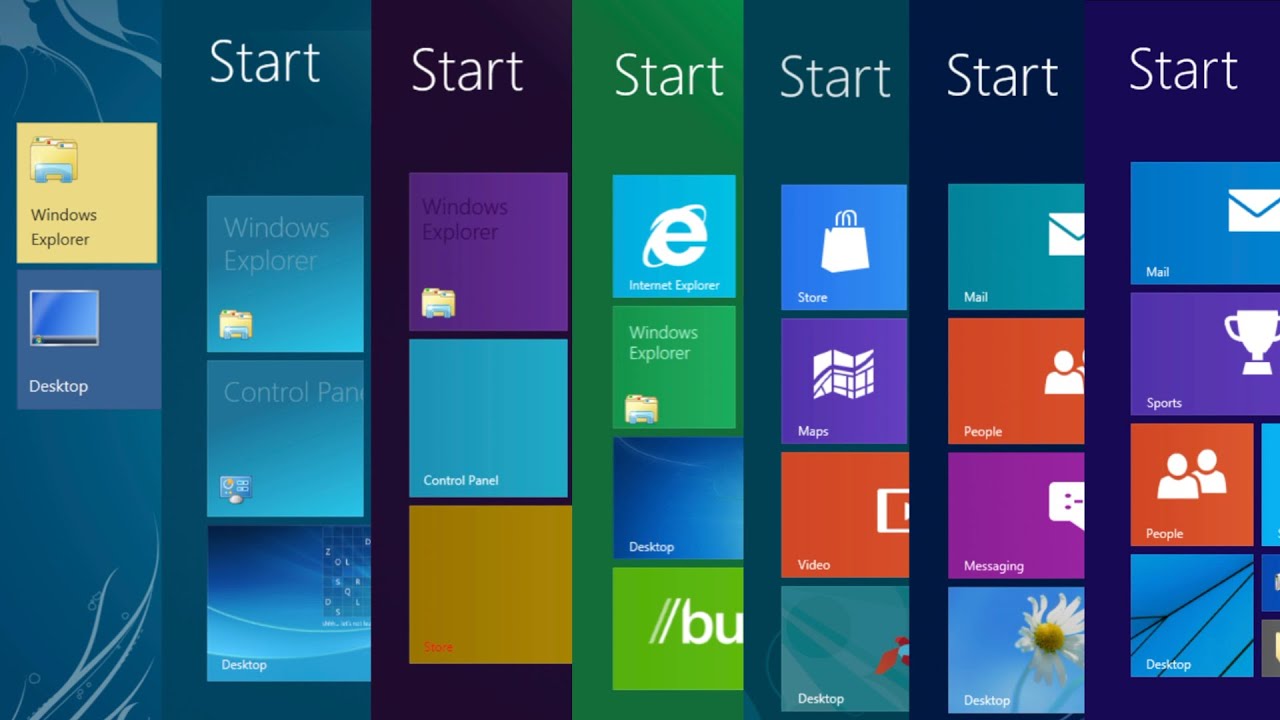Launch the Internet Explorer tile

(674, 236)
